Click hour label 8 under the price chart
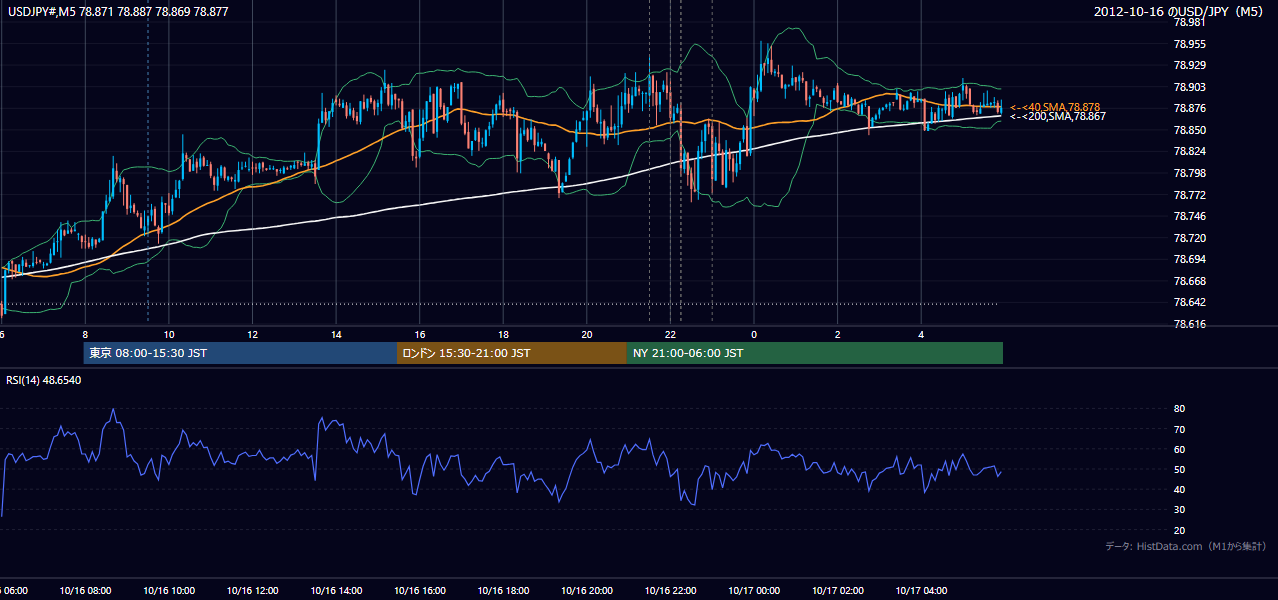 click(x=85, y=335)
